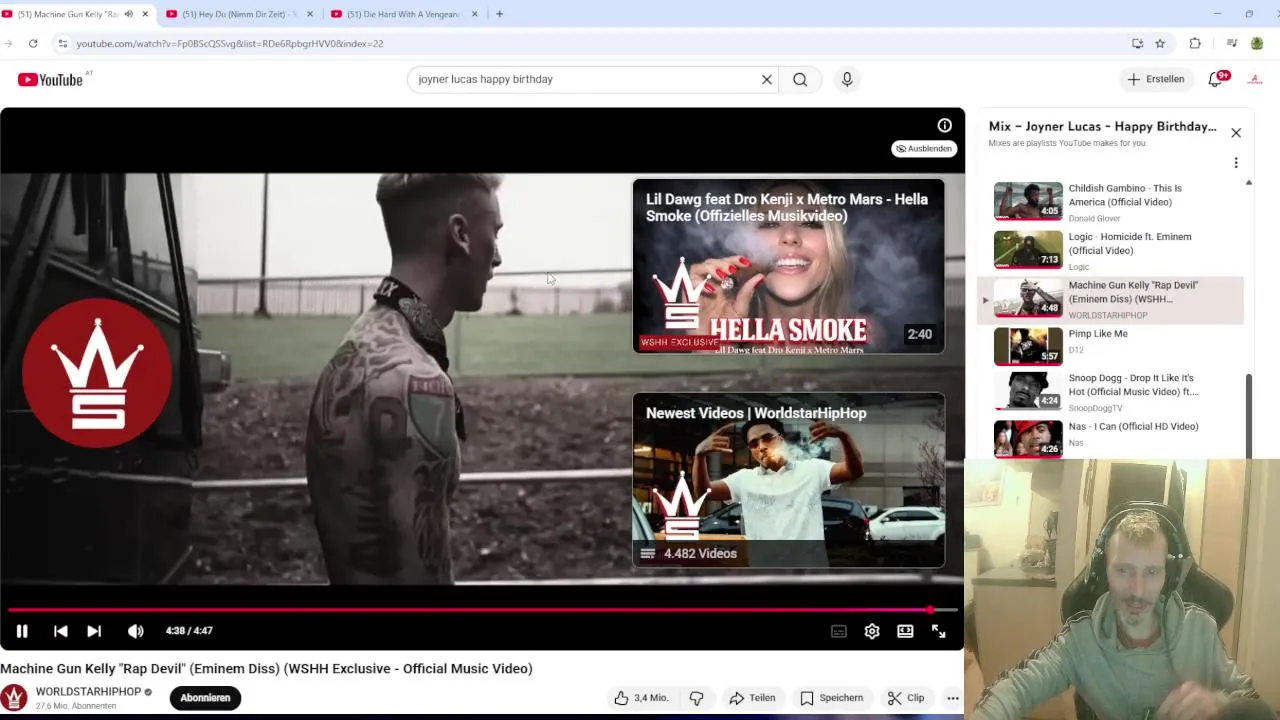Like the video with thumbs up

[642, 698]
